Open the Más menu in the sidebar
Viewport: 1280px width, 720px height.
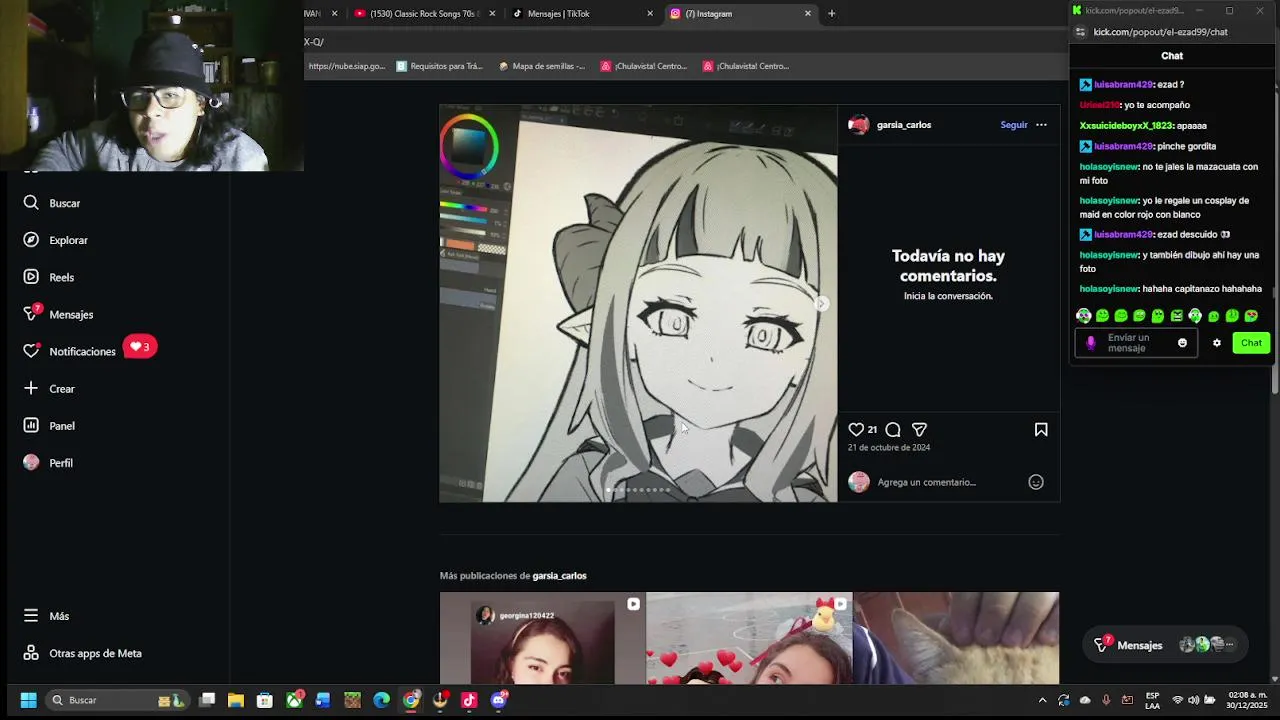click(46, 616)
